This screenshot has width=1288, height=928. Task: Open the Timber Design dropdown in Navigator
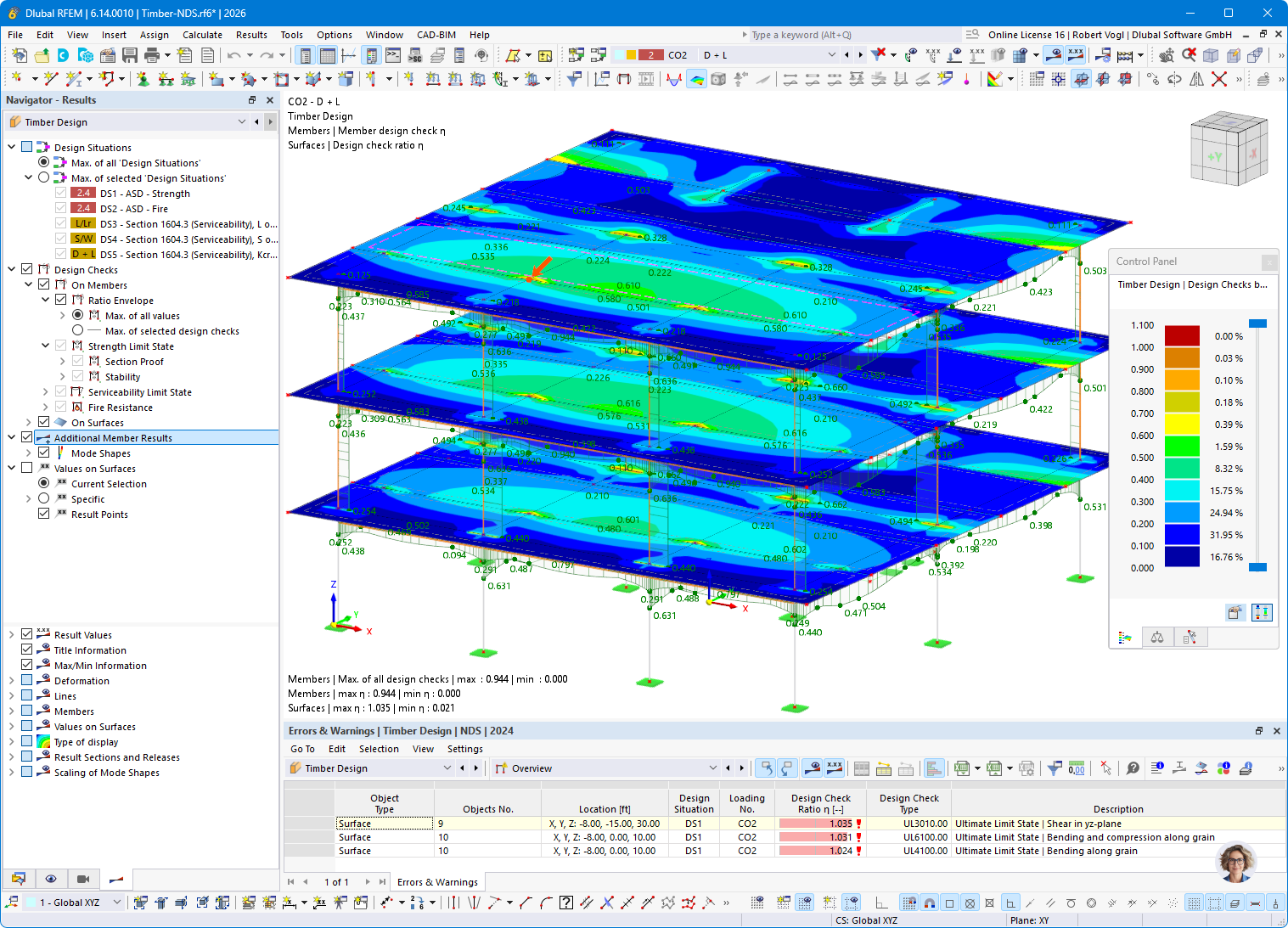click(x=241, y=122)
